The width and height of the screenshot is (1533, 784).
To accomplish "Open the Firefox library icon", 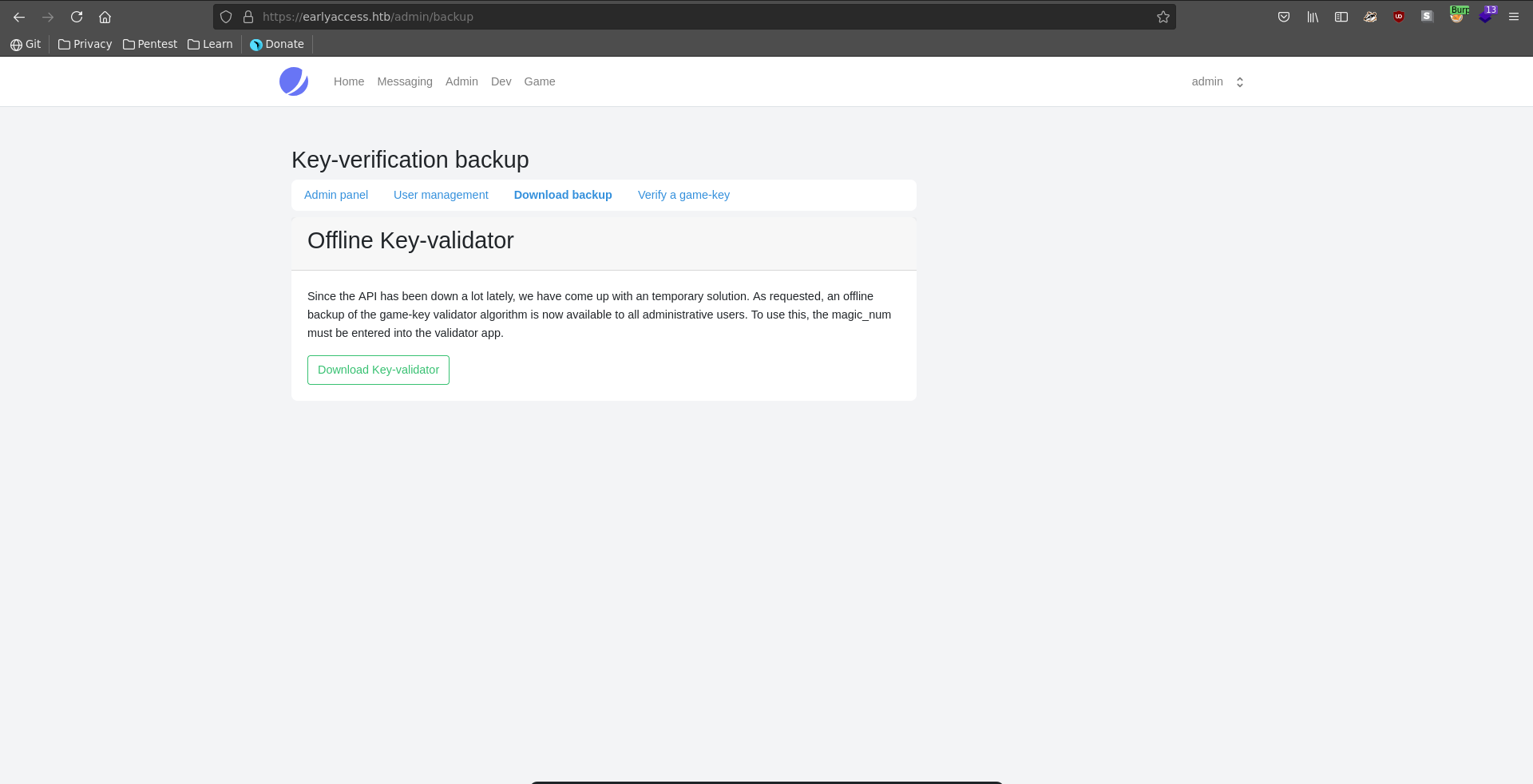I will coord(1313,17).
